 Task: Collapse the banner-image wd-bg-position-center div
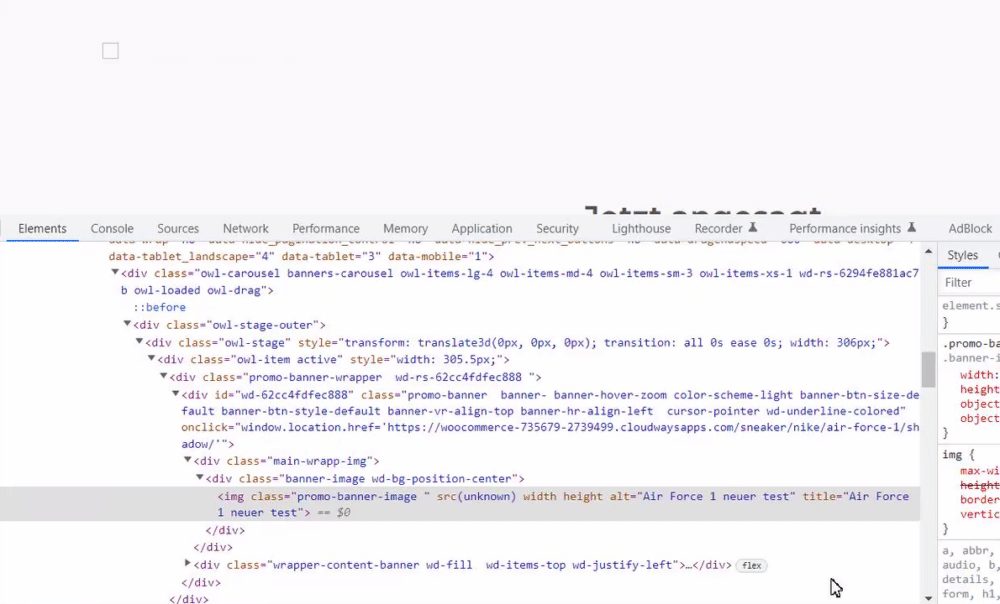(200, 477)
